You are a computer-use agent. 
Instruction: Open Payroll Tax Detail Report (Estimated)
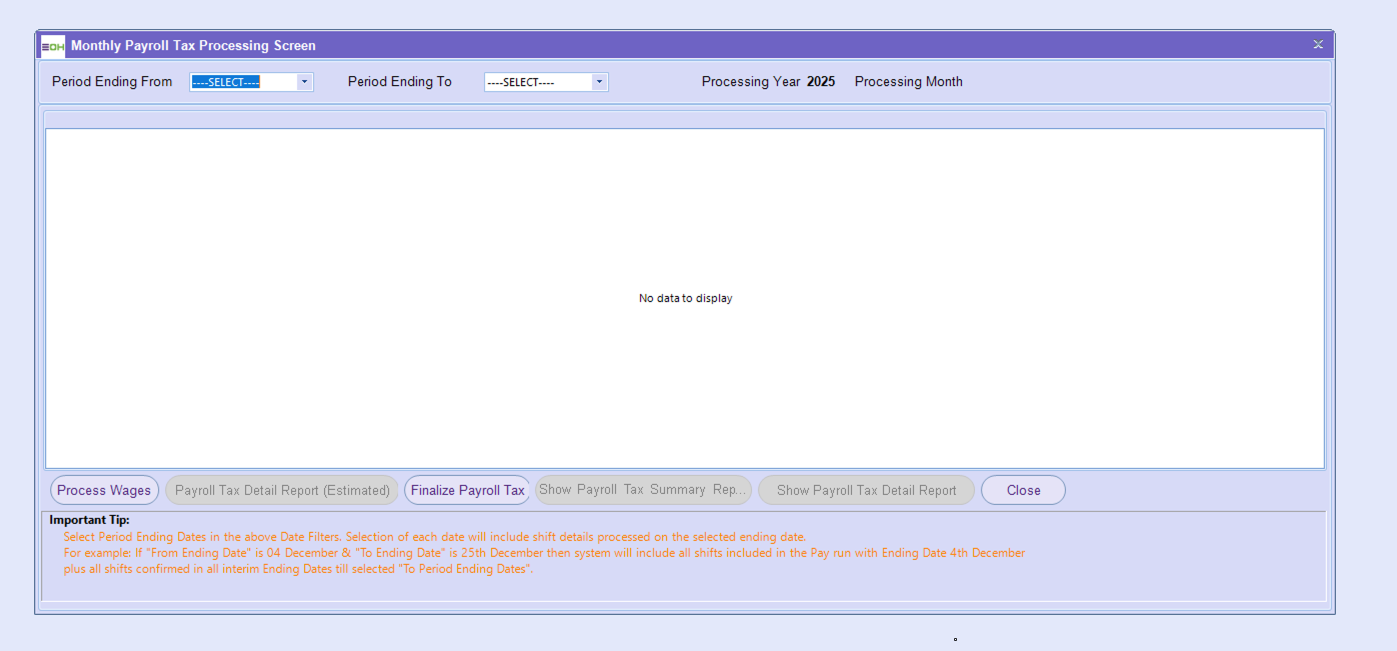282,490
